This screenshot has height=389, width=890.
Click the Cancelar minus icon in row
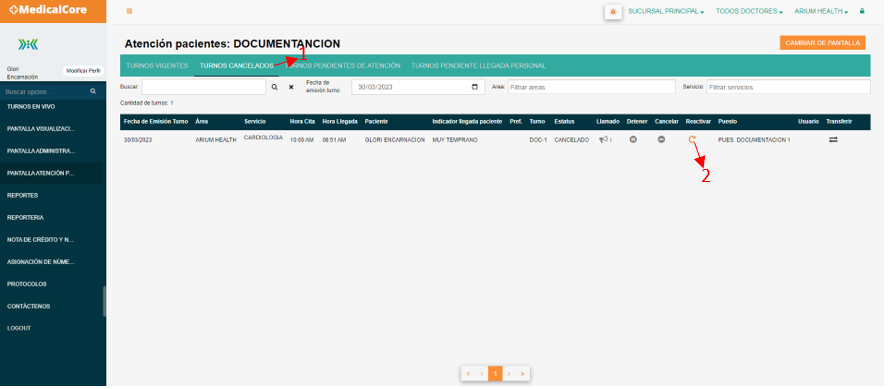(x=661, y=140)
